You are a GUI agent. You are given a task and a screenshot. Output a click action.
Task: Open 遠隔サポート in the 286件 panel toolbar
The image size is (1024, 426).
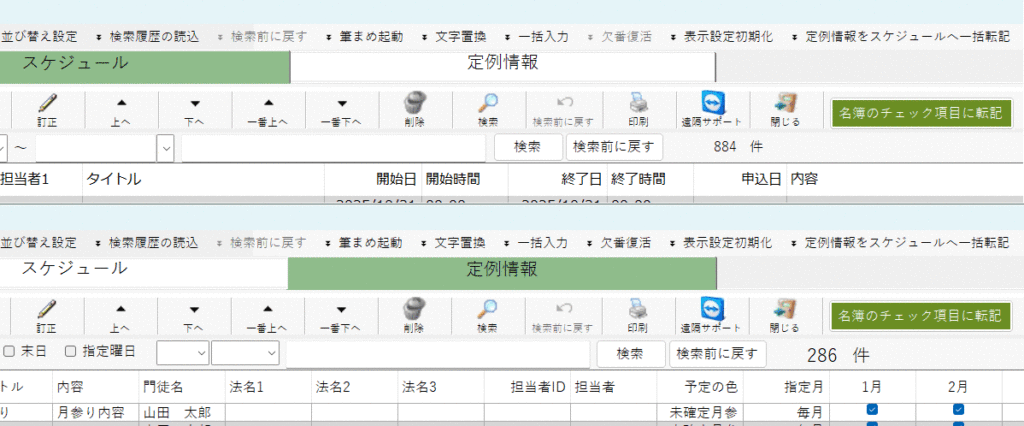pos(711,314)
